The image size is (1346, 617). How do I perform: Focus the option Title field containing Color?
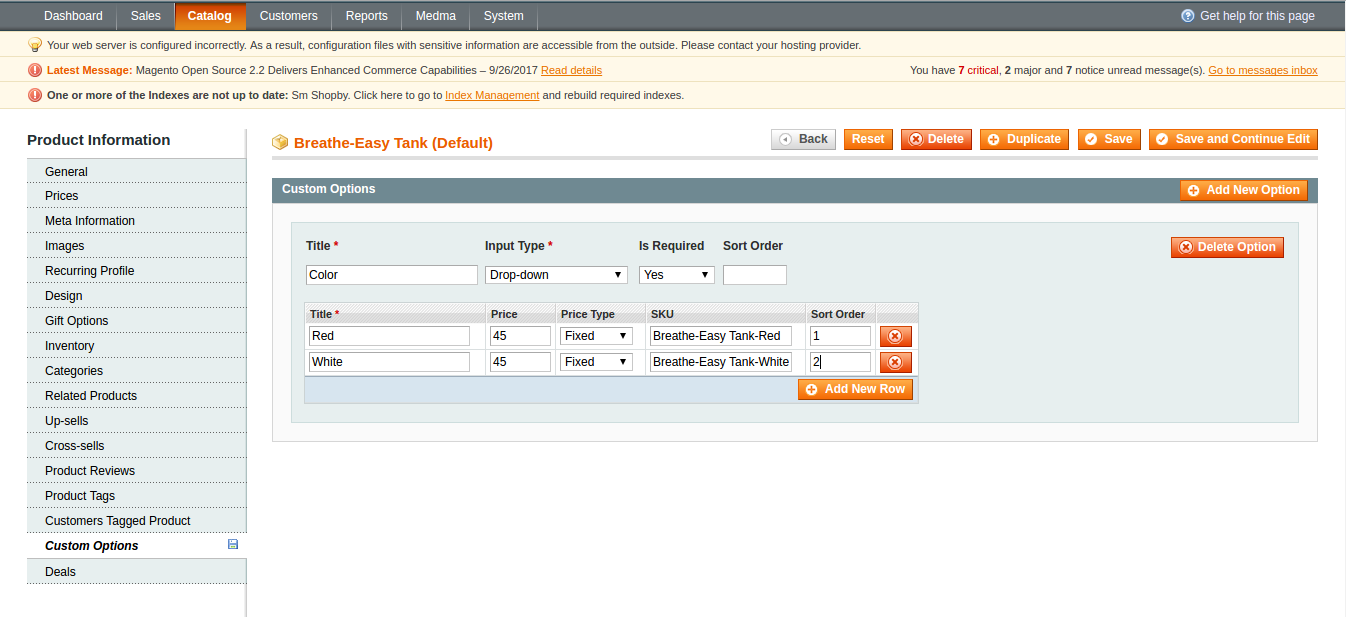pos(391,275)
